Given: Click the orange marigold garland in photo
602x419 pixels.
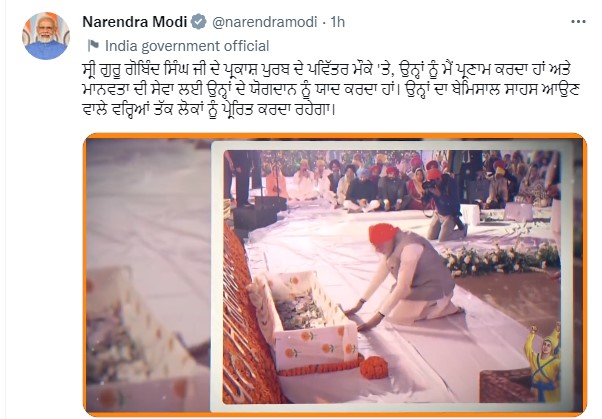Looking at the screenshot, I should (x=373, y=367).
